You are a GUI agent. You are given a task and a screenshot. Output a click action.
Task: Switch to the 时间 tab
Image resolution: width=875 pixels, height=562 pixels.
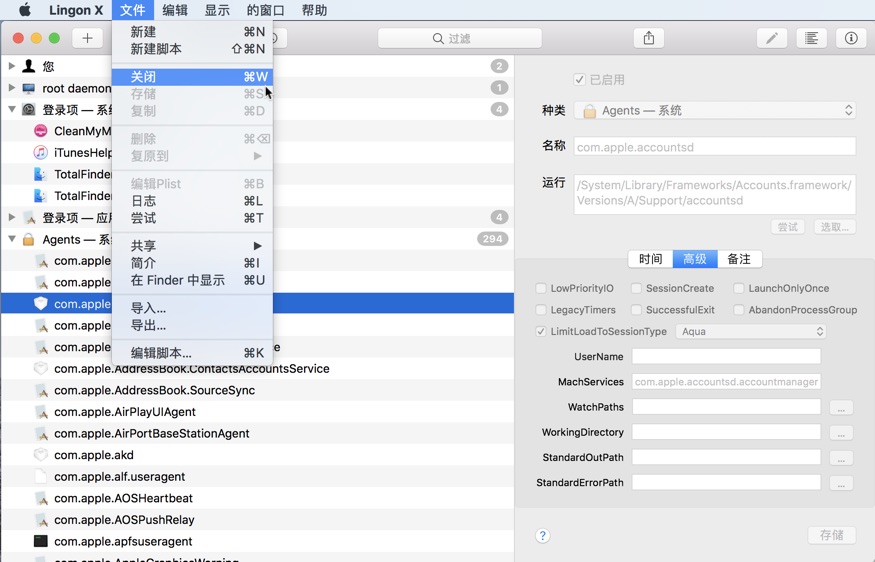point(651,259)
